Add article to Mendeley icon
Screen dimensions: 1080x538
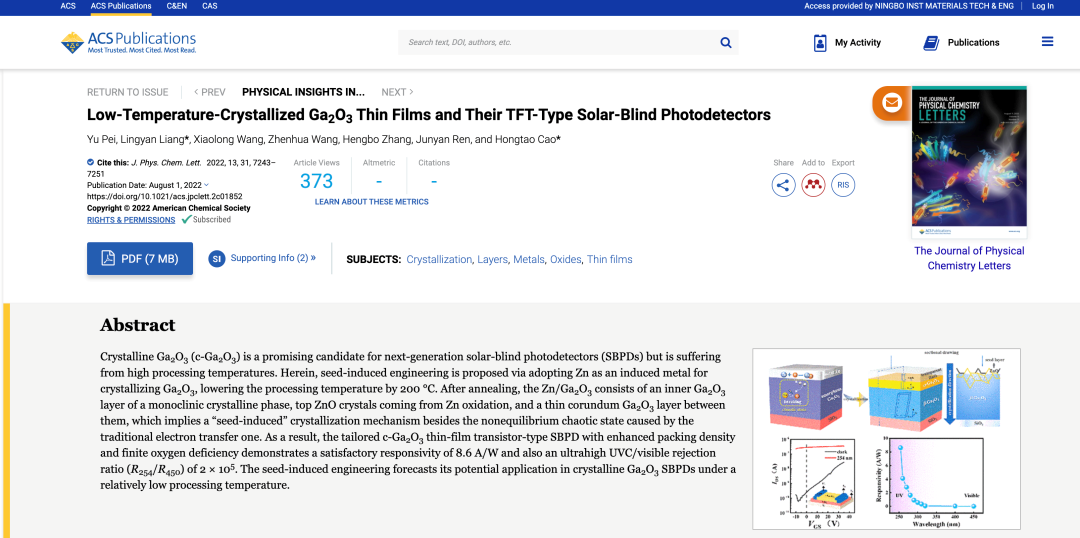coord(813,185)
